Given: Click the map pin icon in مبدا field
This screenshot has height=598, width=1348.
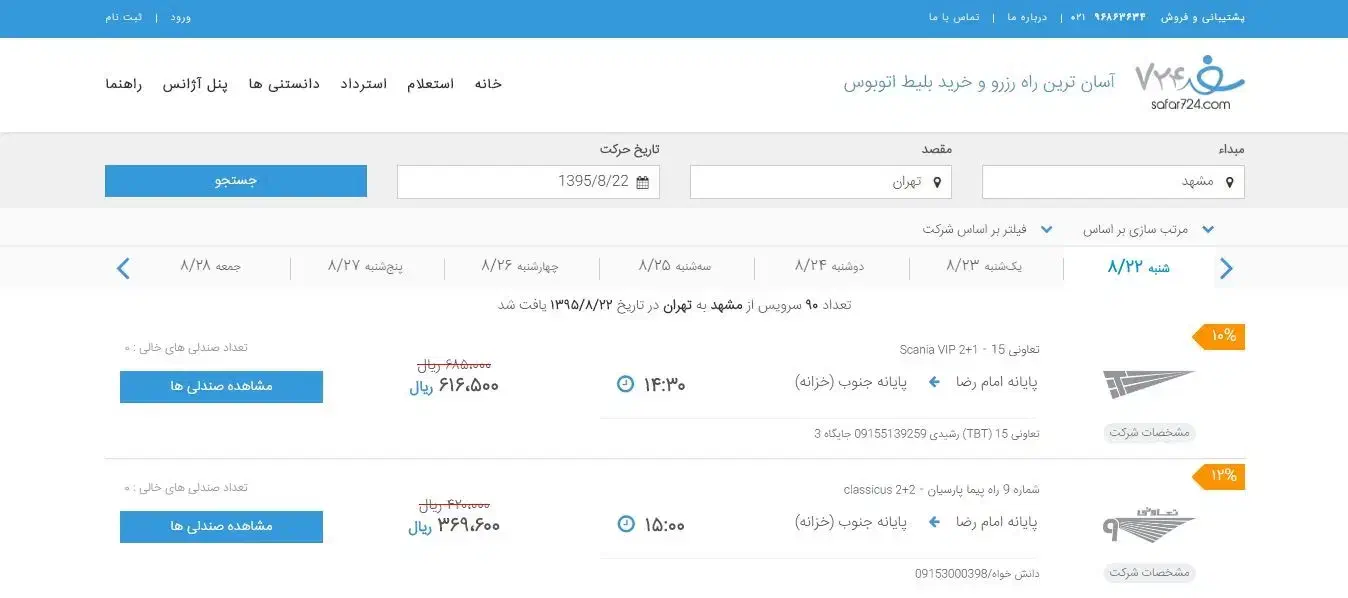Looking at the screenshot, I should (1229, 181).
